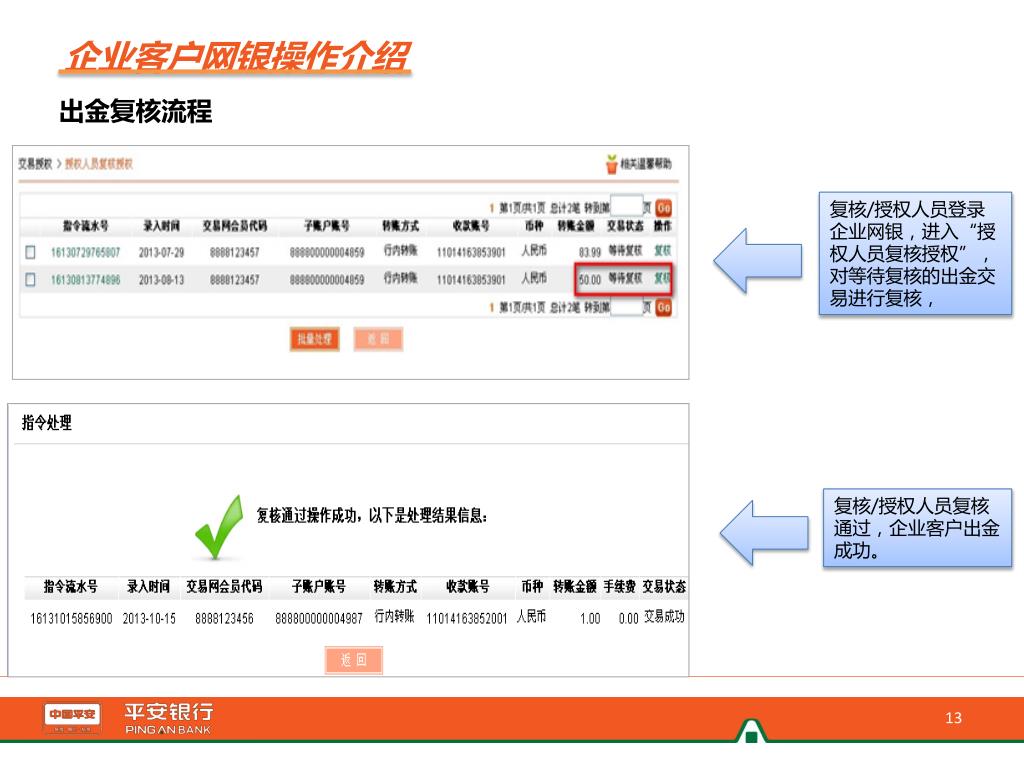1024x768 pixels.
Task: Click the 交易网会员代码 header in the top table
Action: (x=234, y=226)
